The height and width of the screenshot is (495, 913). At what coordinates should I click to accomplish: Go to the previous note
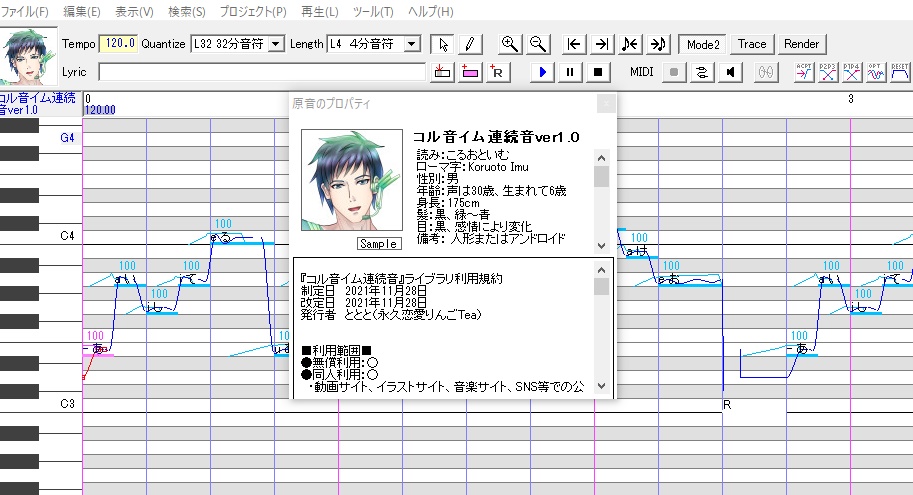point(629,44)
